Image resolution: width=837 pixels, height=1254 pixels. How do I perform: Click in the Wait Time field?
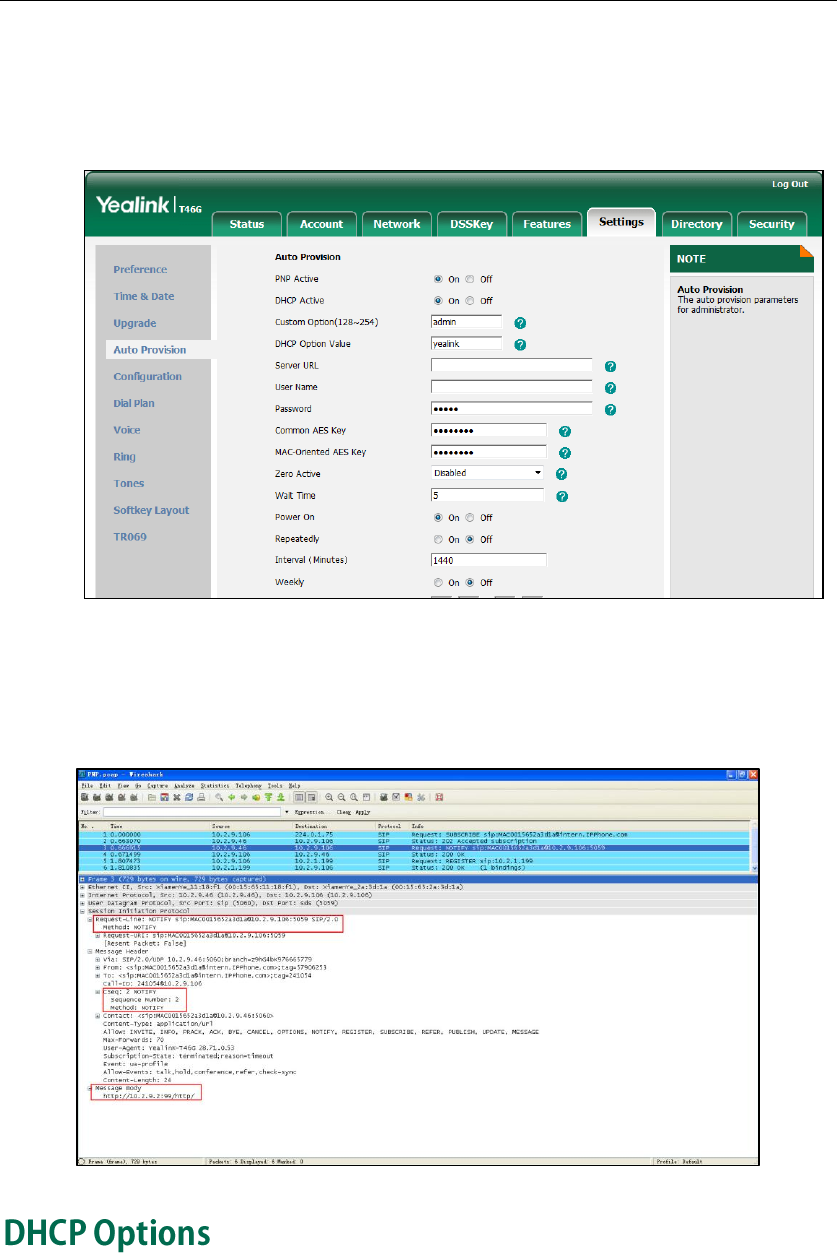[x=488, y=495]
